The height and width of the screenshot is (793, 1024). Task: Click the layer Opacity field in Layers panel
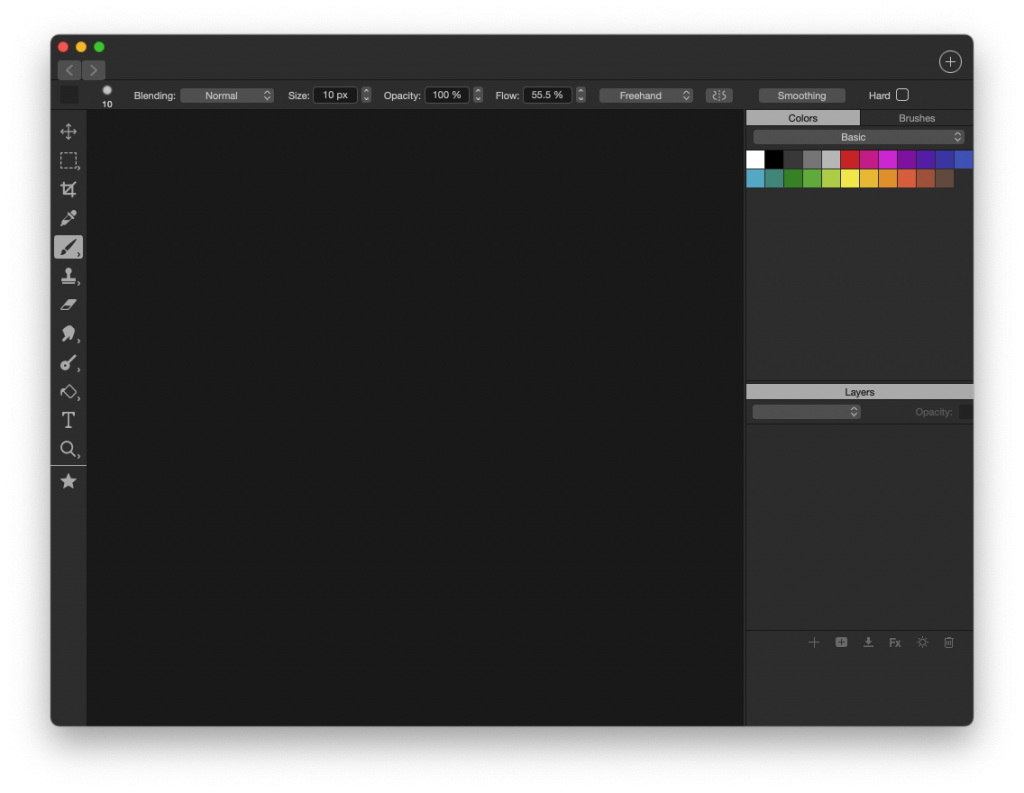coord(966,412)
